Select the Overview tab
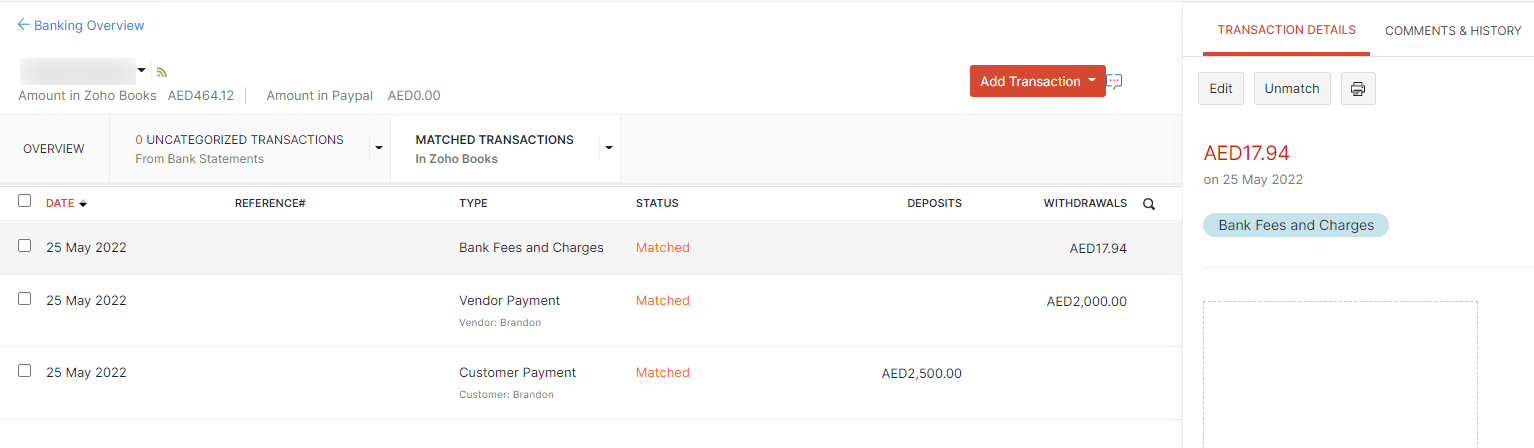 (x=54, y=148)
